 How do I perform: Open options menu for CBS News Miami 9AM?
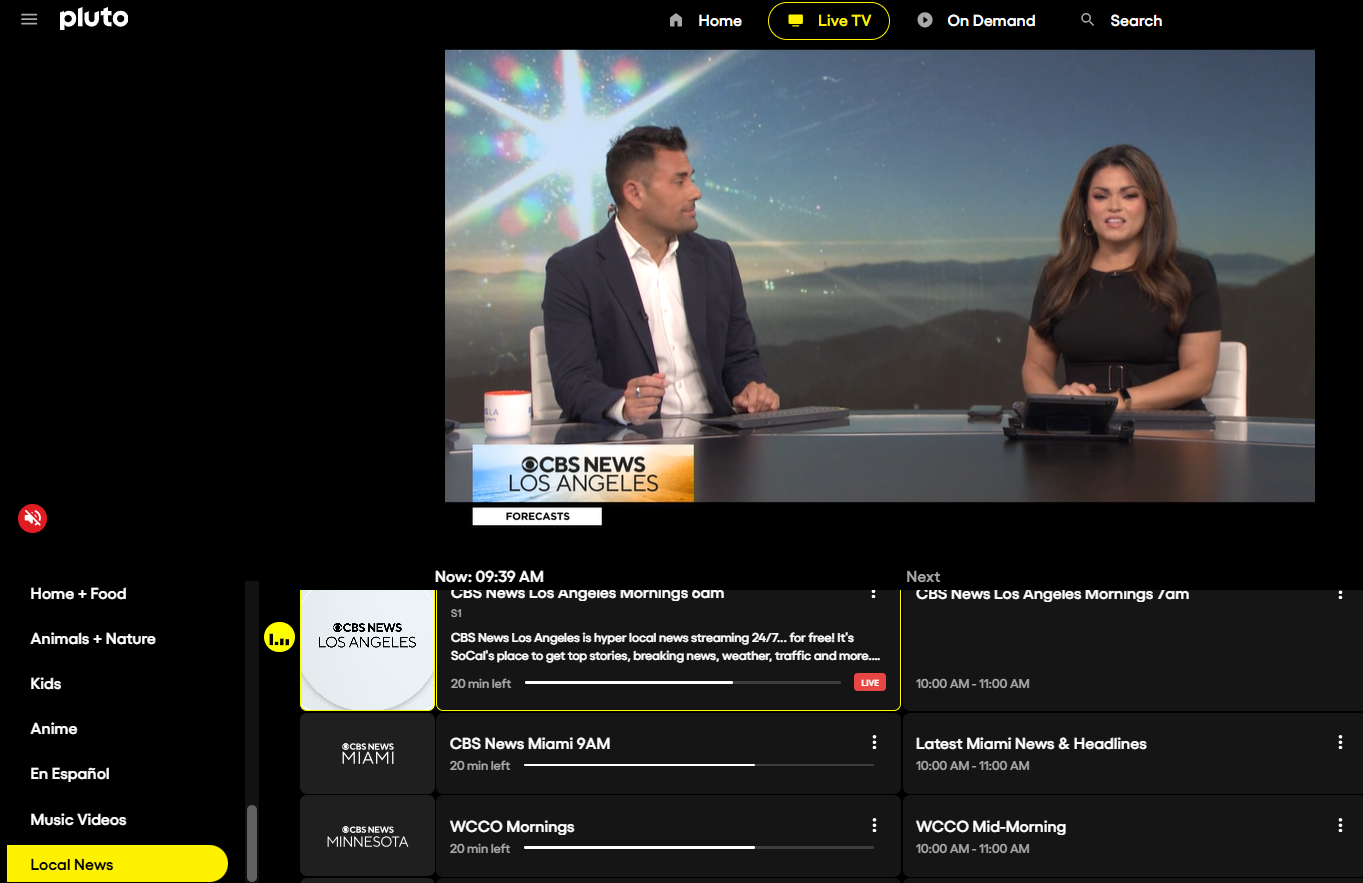[x=874, y=742]
